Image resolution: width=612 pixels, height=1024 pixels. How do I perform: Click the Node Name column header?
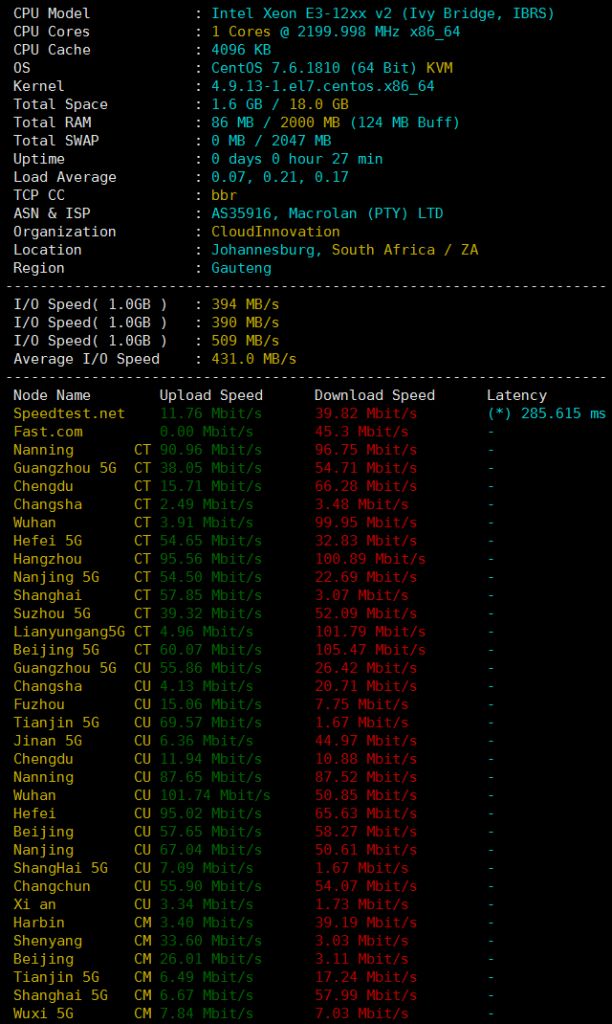pos(52,396)
